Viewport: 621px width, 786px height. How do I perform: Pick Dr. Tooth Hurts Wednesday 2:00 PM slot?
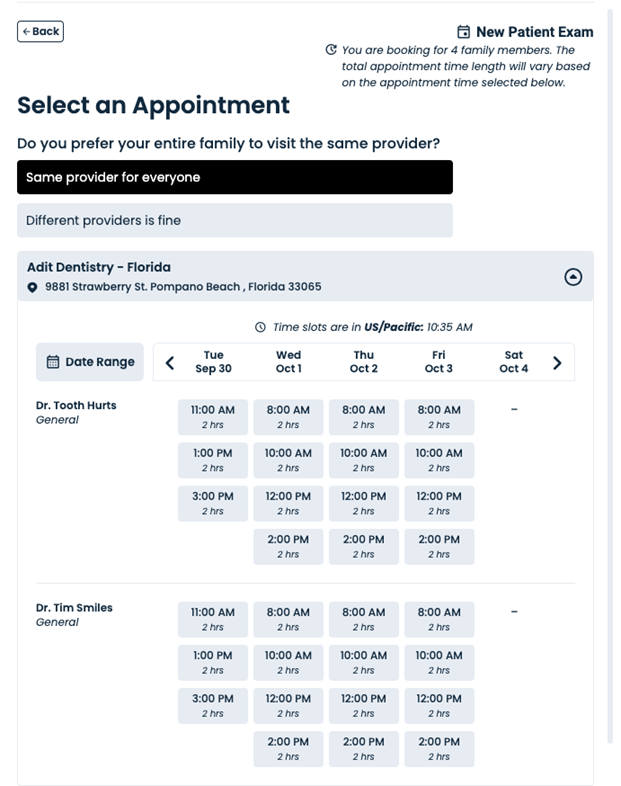tap(288, 546)
